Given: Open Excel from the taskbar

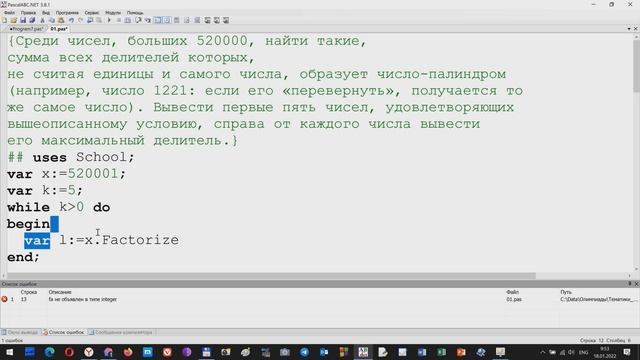Looking at the screenshot, I should tap(442, 352).
